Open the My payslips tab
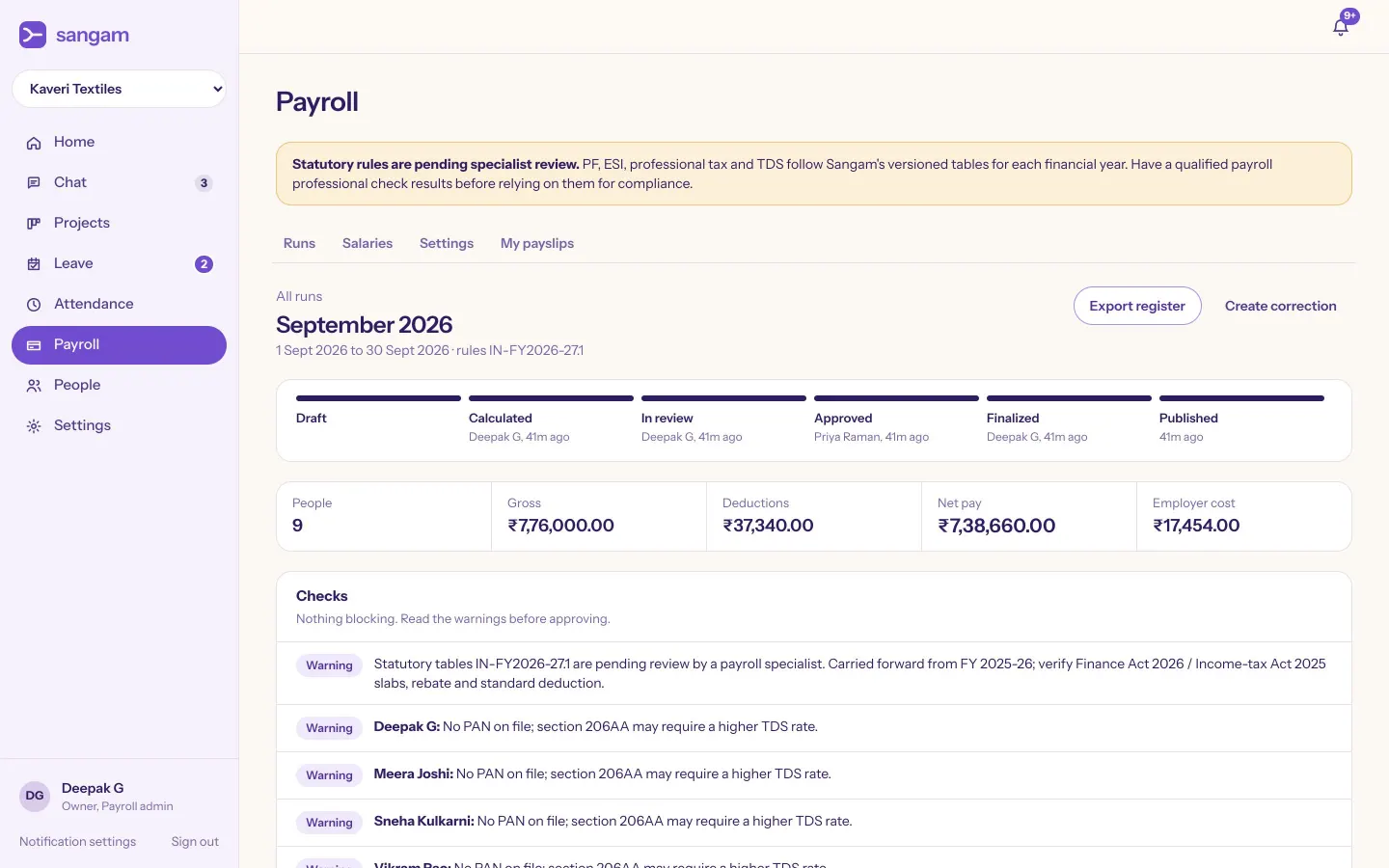Image resolution: width=1389 pixels, height=868 pixels. [x=537, y=243]
